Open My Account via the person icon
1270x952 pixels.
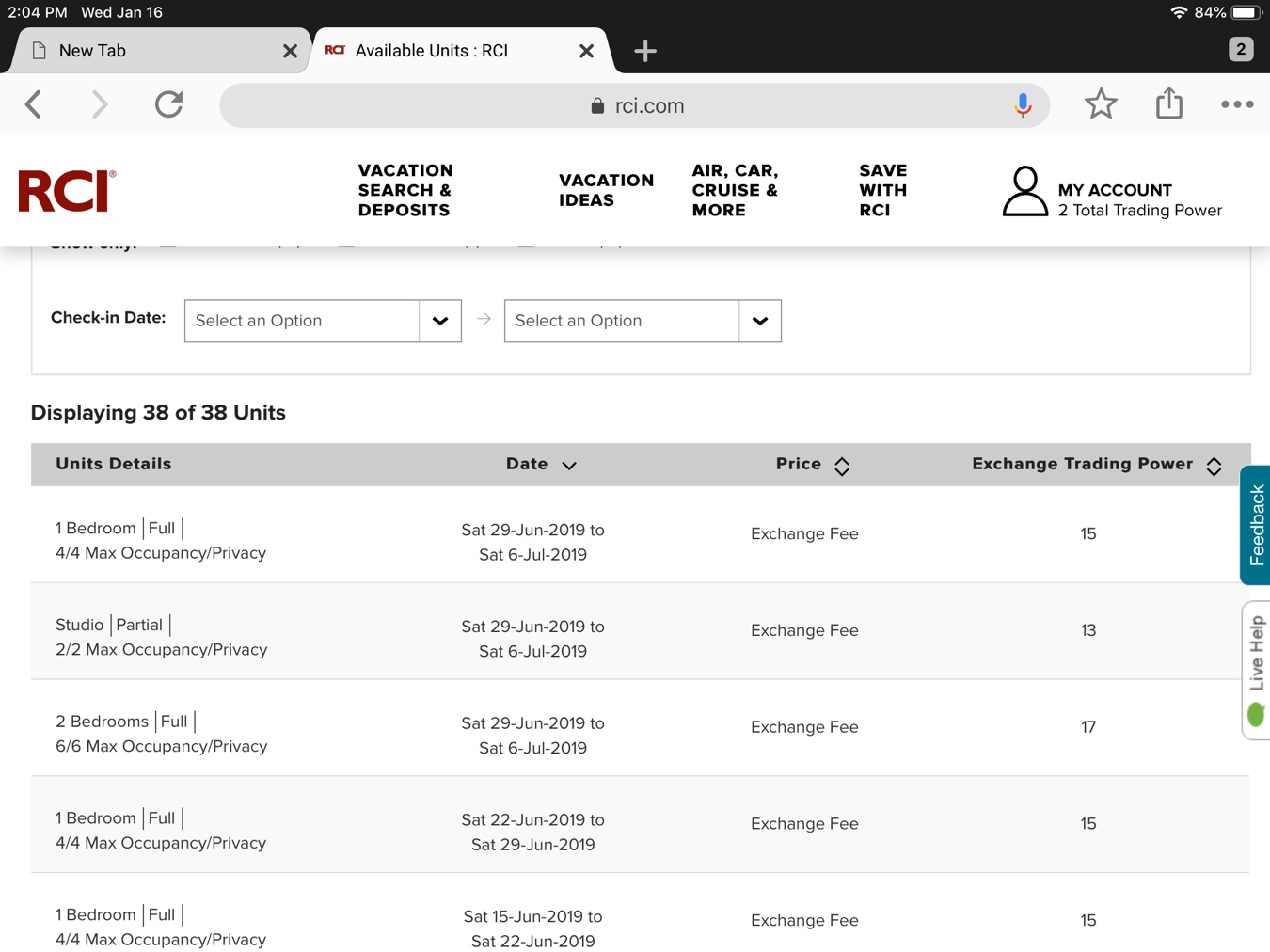click(x=1024, y=191)
